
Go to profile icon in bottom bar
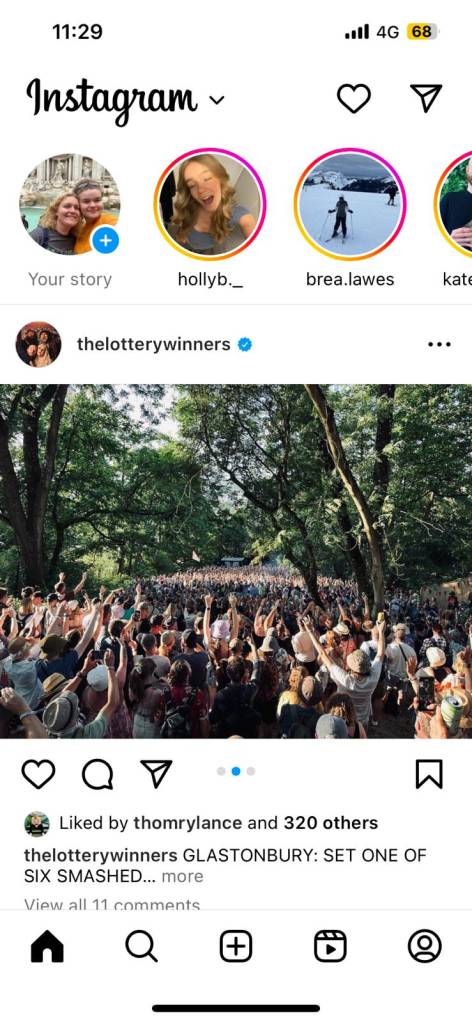point(425,946)
